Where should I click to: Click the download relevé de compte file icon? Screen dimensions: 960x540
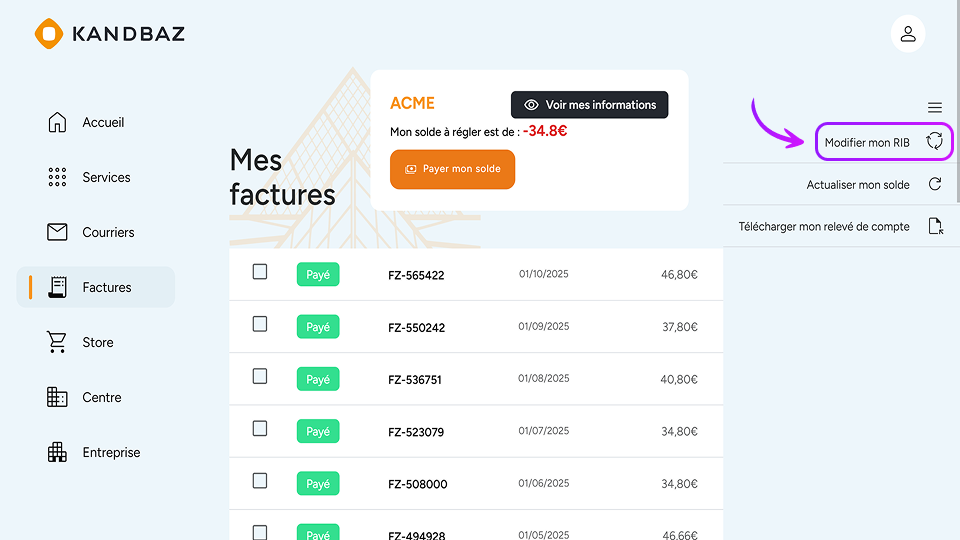pyautogui.click(x=935, y=226)
